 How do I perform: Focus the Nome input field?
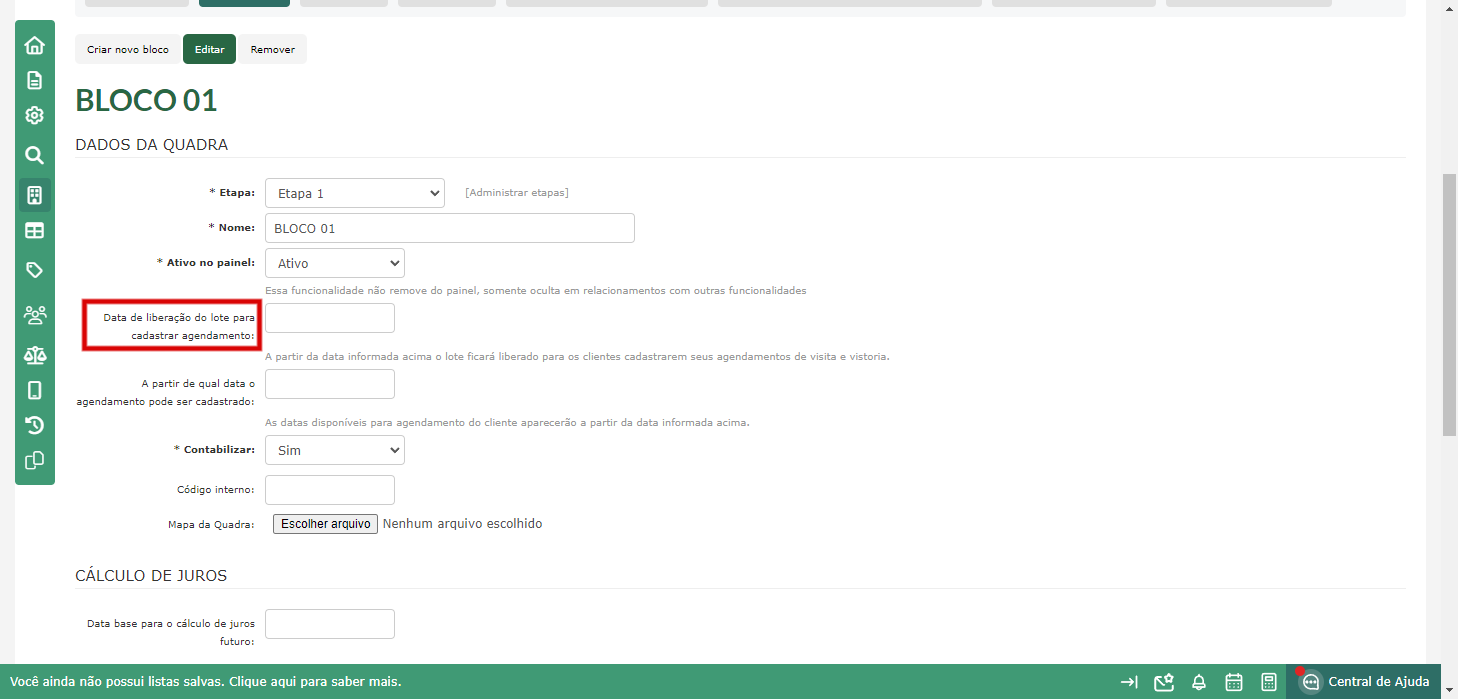450,228
